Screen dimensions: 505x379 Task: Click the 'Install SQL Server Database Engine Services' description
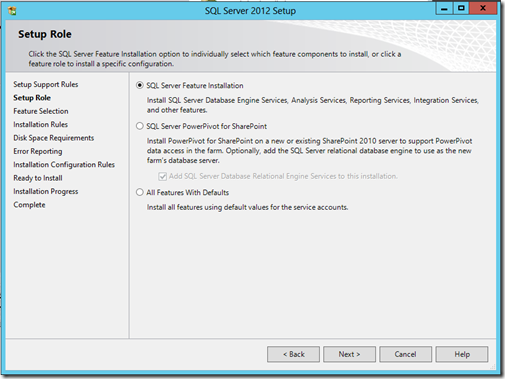[313, 105]
